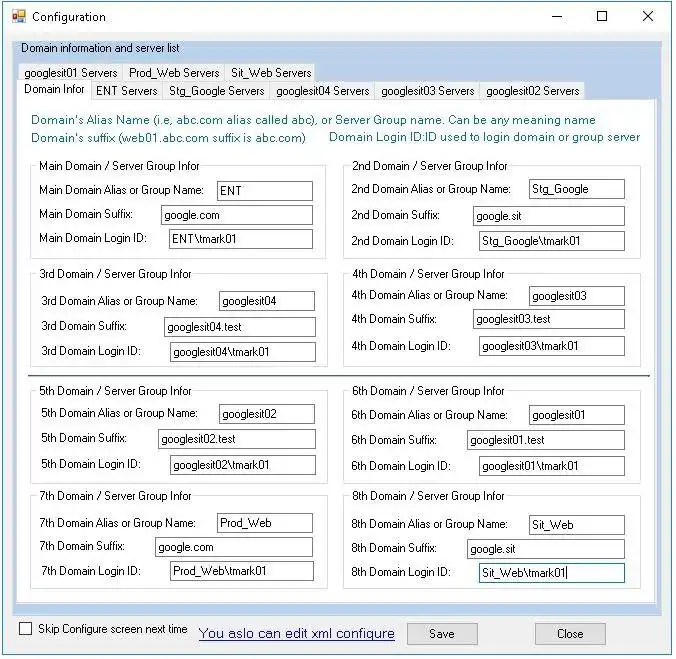Screen dimensions: 676x659
Task: Go to googlesit04 Servers tab
Action: click(x=322, y=91)
